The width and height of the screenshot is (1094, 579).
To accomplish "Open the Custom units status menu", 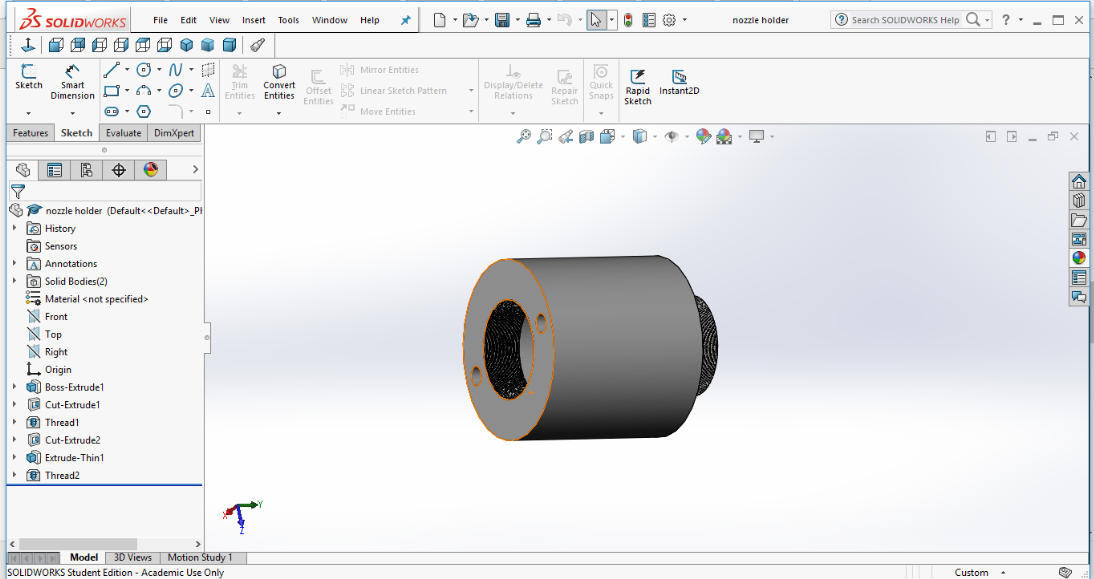I will (980, 572).
